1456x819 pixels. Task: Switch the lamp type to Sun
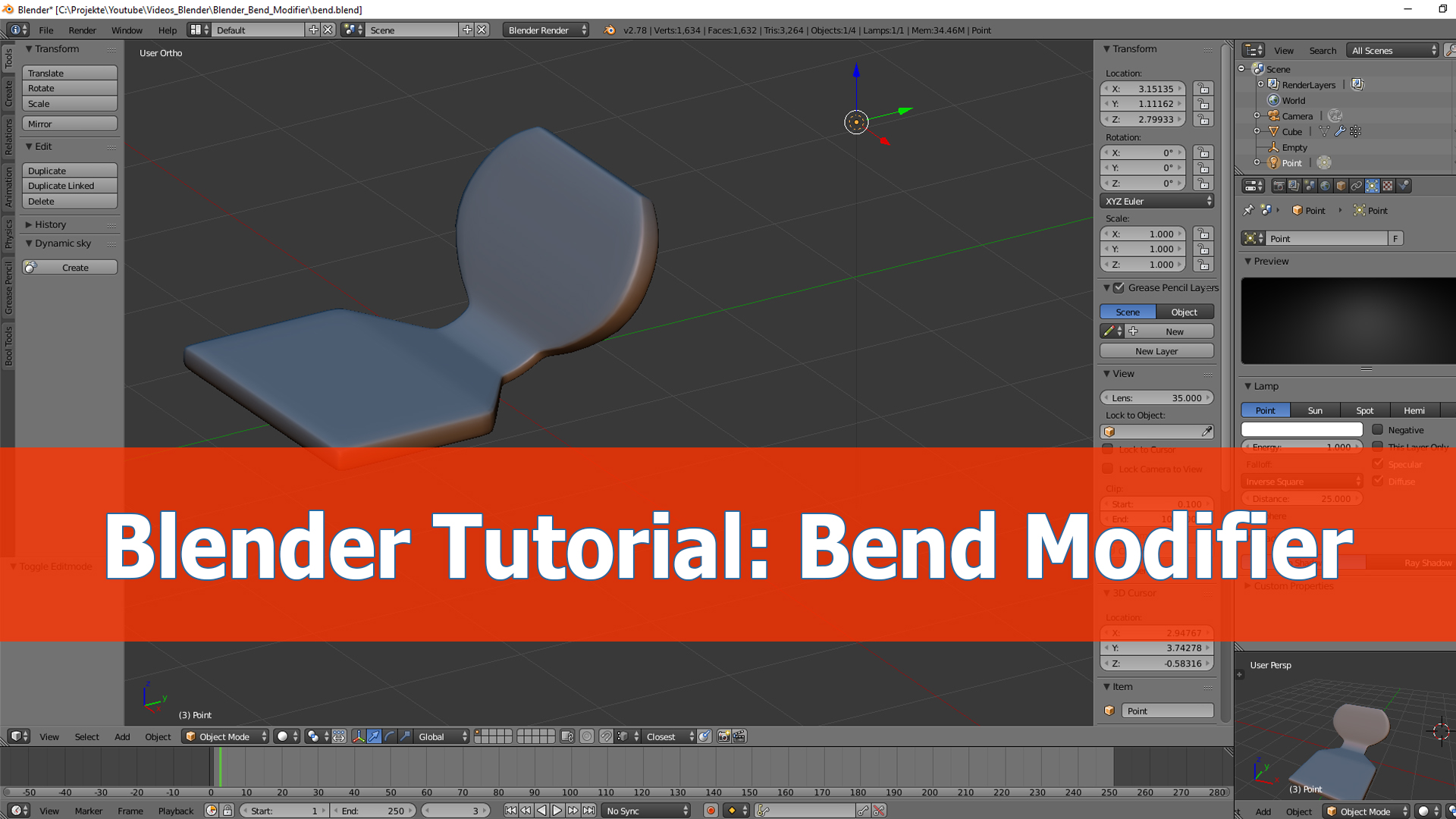1315,410
